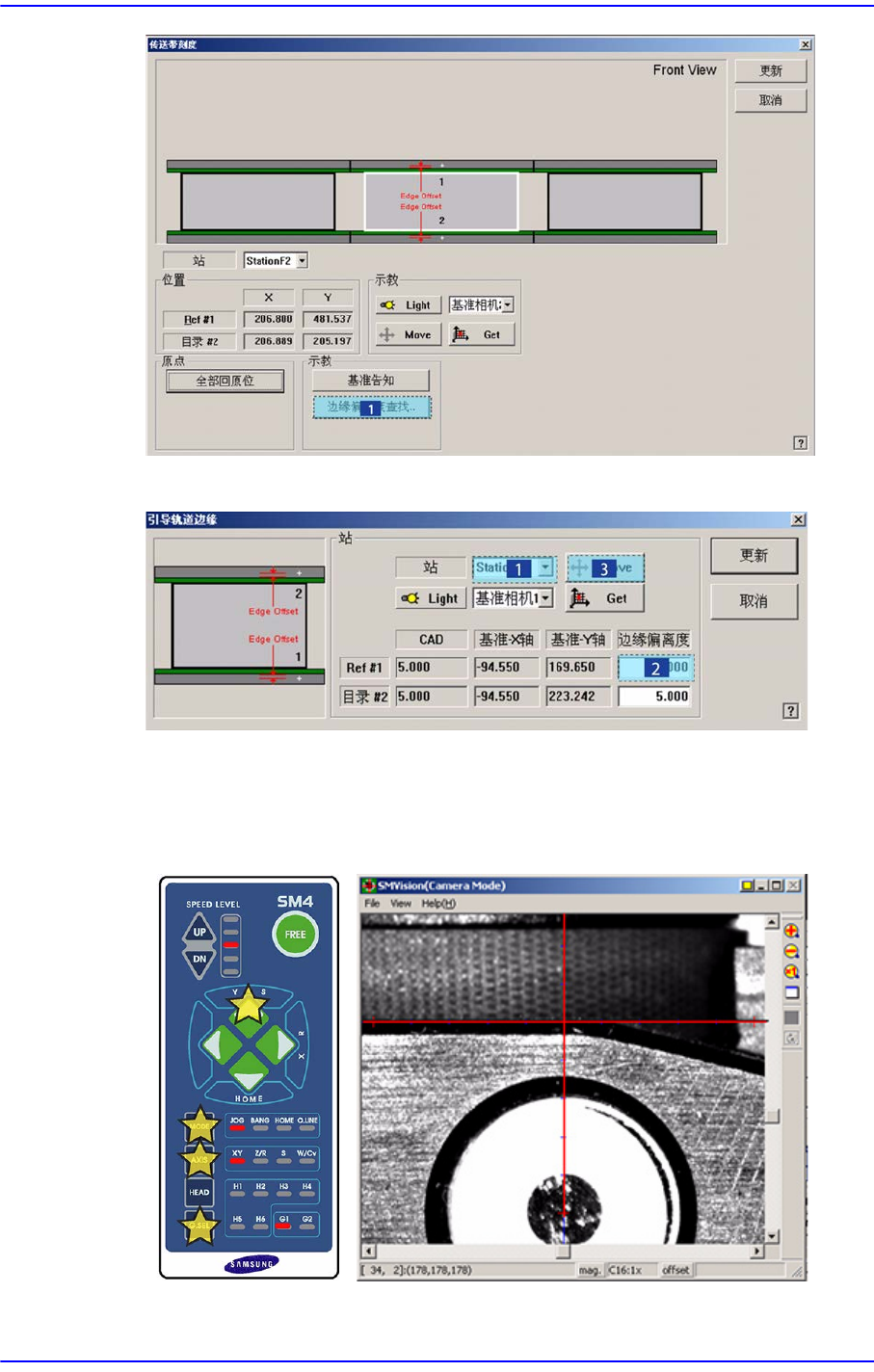Screen dimensions: 874x1372
Task: Click the CAD field 5.000 in Ref #1 row
Action: [431, 668]
